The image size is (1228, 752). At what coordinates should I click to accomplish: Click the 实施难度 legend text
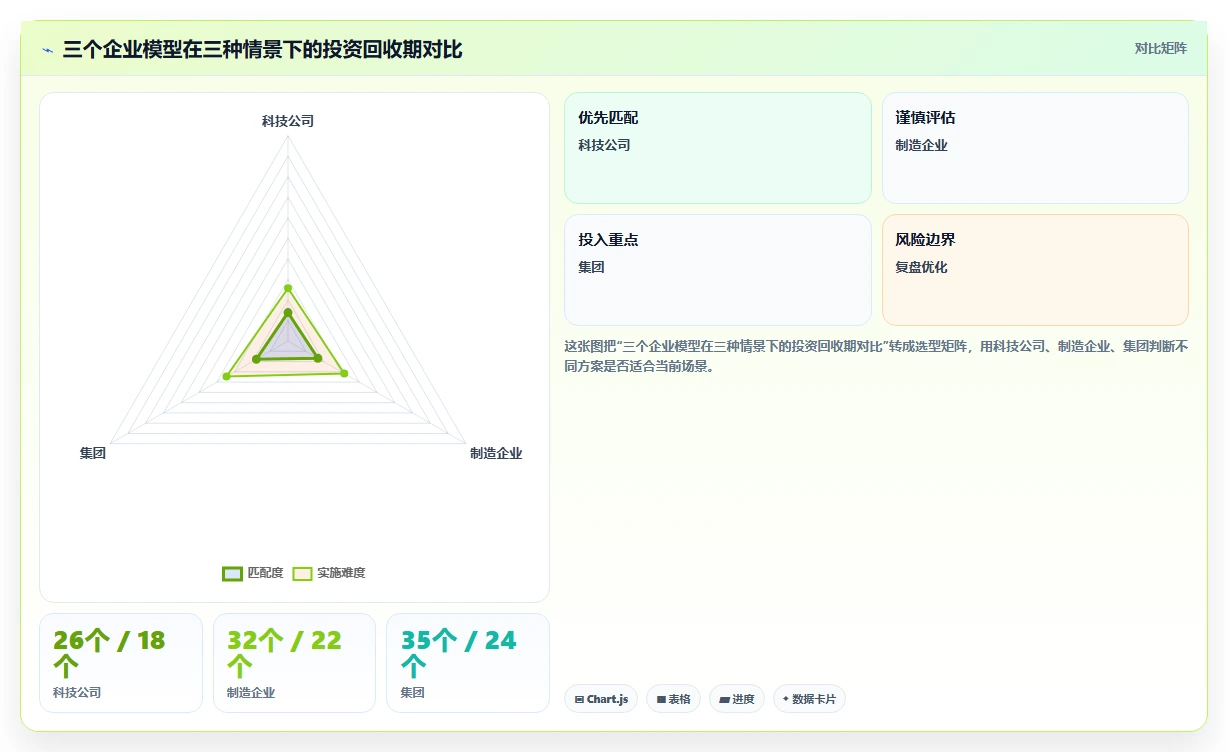coord(341,573)
